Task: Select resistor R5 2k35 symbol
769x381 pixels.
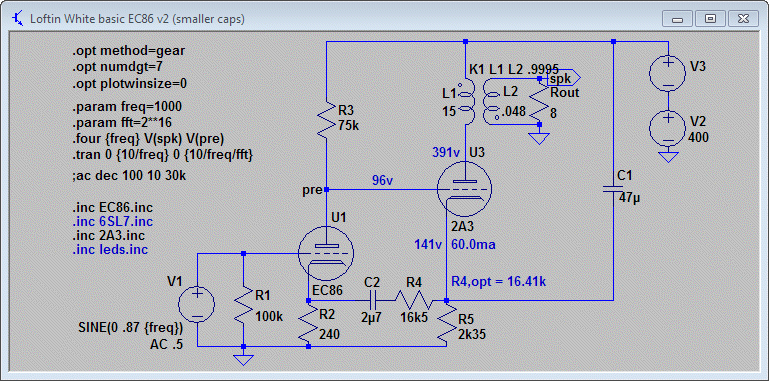Action: [x=446, y=324]
